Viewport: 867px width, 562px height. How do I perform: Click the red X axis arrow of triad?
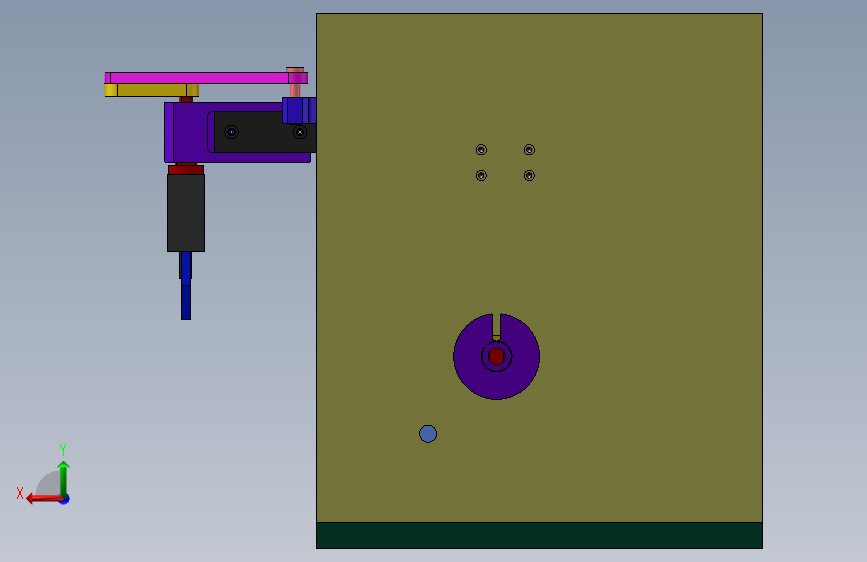43,499
